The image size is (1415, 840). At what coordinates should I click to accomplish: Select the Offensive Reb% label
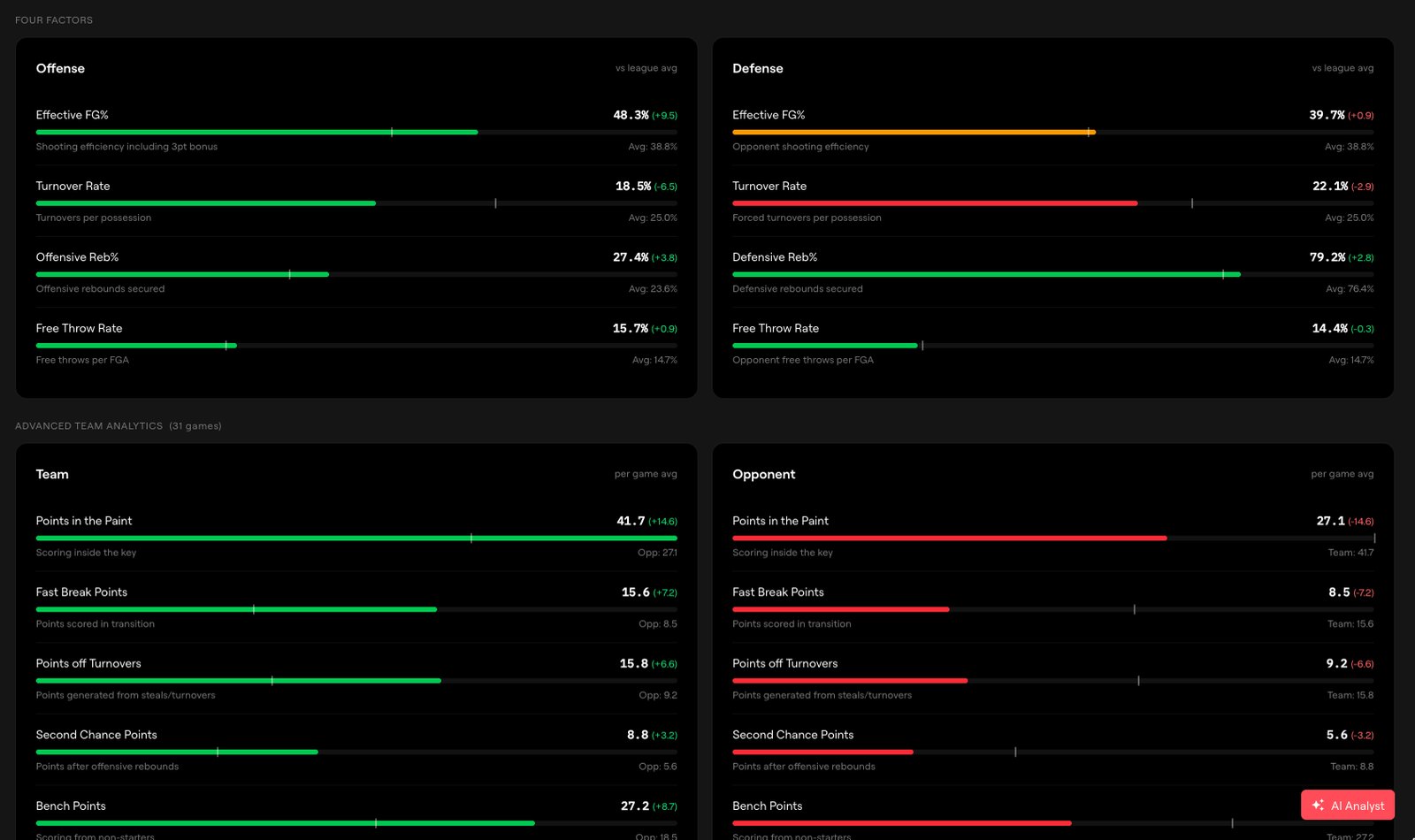pyautogui.click(x=77, y=257)
